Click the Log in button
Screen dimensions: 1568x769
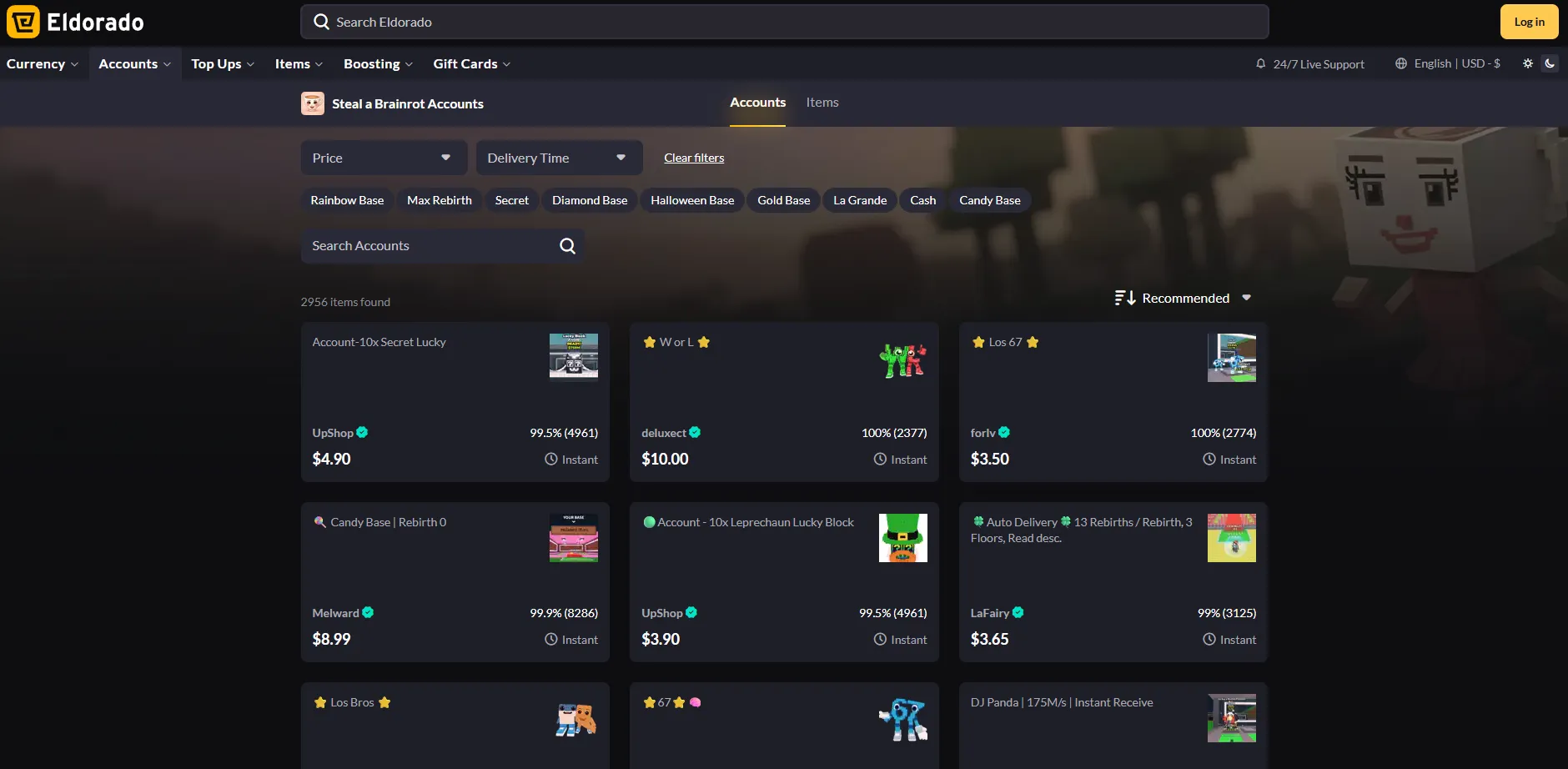(1529, 23)
